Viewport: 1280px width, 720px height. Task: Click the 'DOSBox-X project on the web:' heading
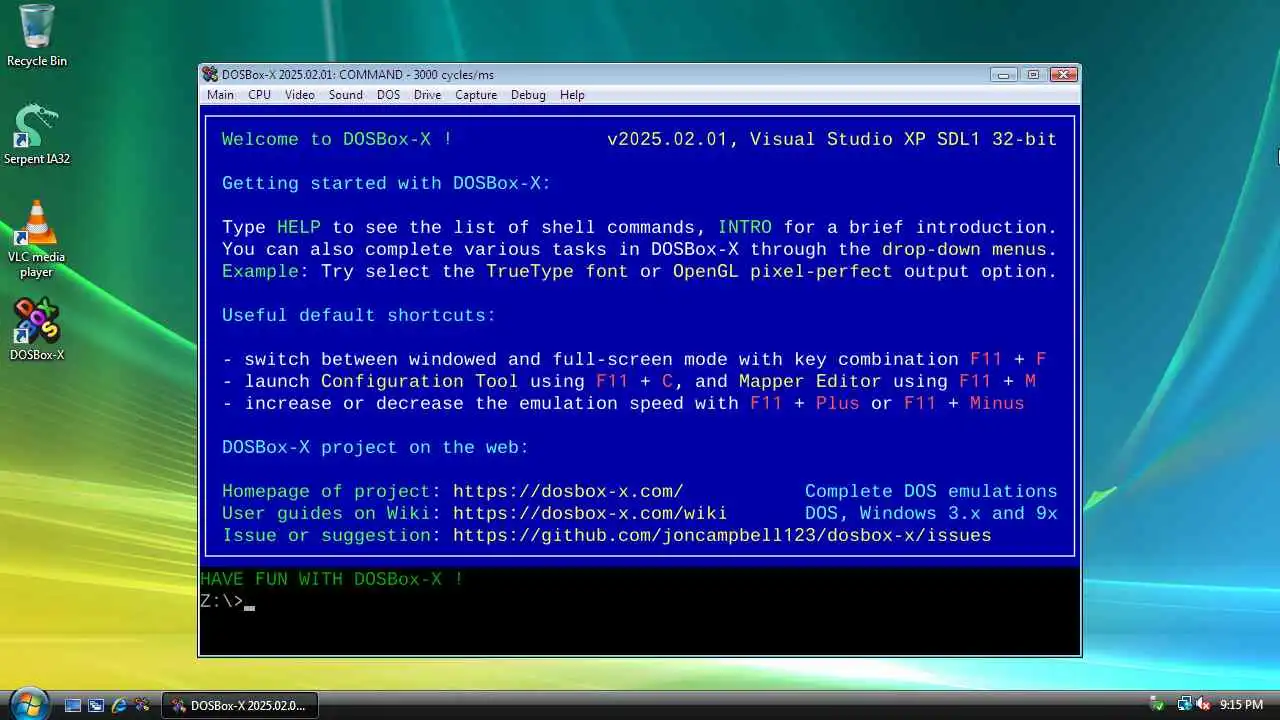coord(376,447)
